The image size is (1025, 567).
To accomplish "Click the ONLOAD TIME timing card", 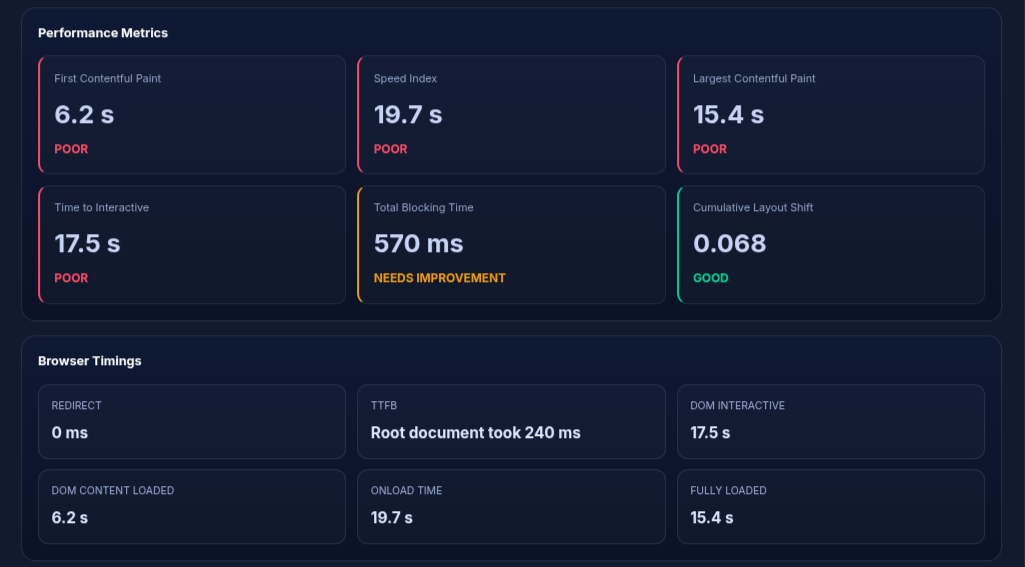I will [511, 506].
